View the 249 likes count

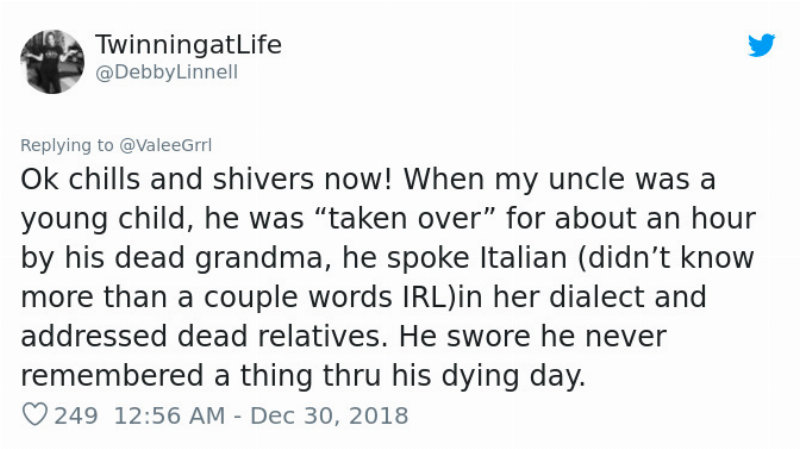pyautogui.click(x=76, y=415)
